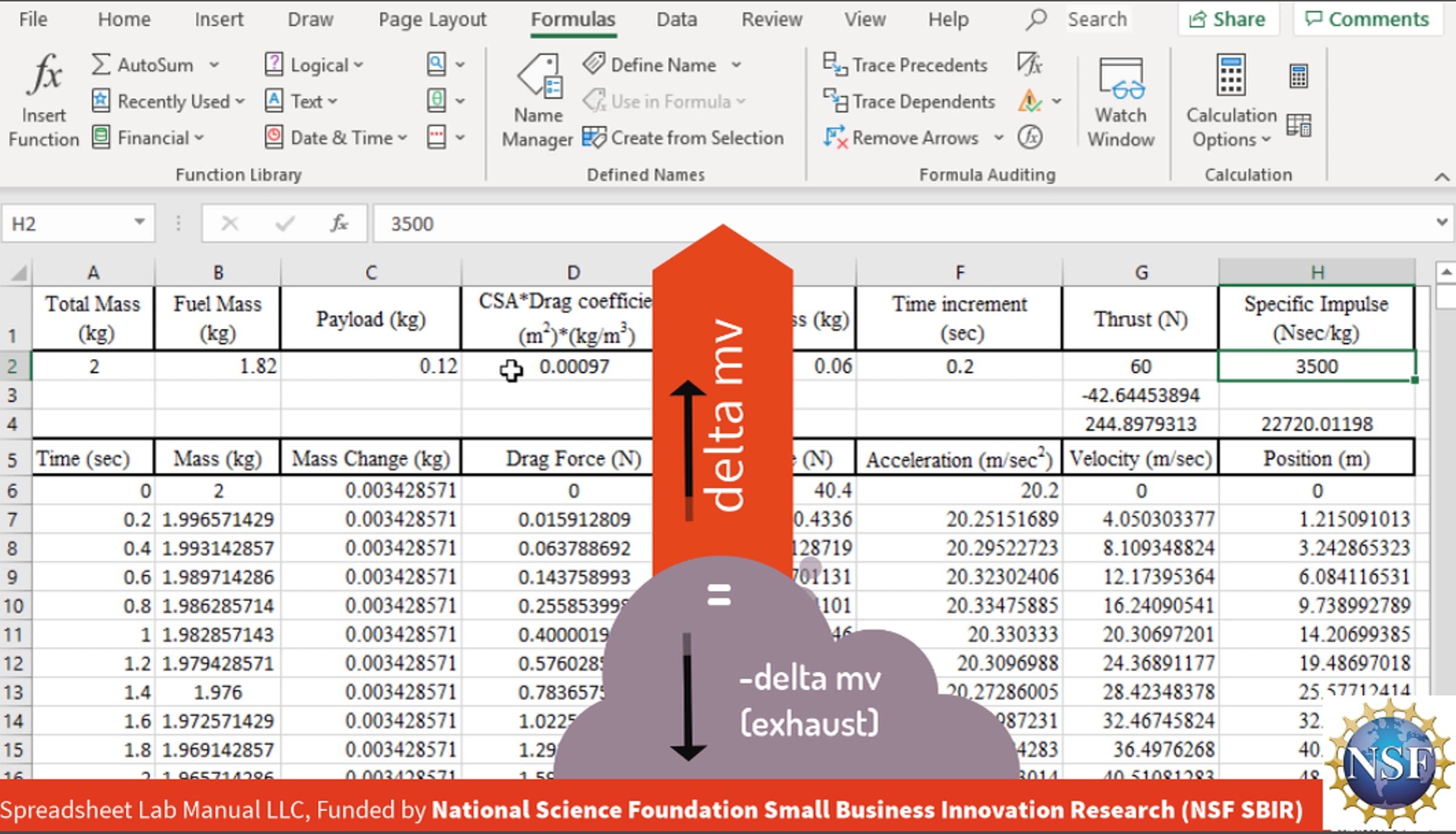Expand the AutoSum dropdown arrow
Image resolution: width=1456 pixels, height=834 pixels.
[214, 64]
